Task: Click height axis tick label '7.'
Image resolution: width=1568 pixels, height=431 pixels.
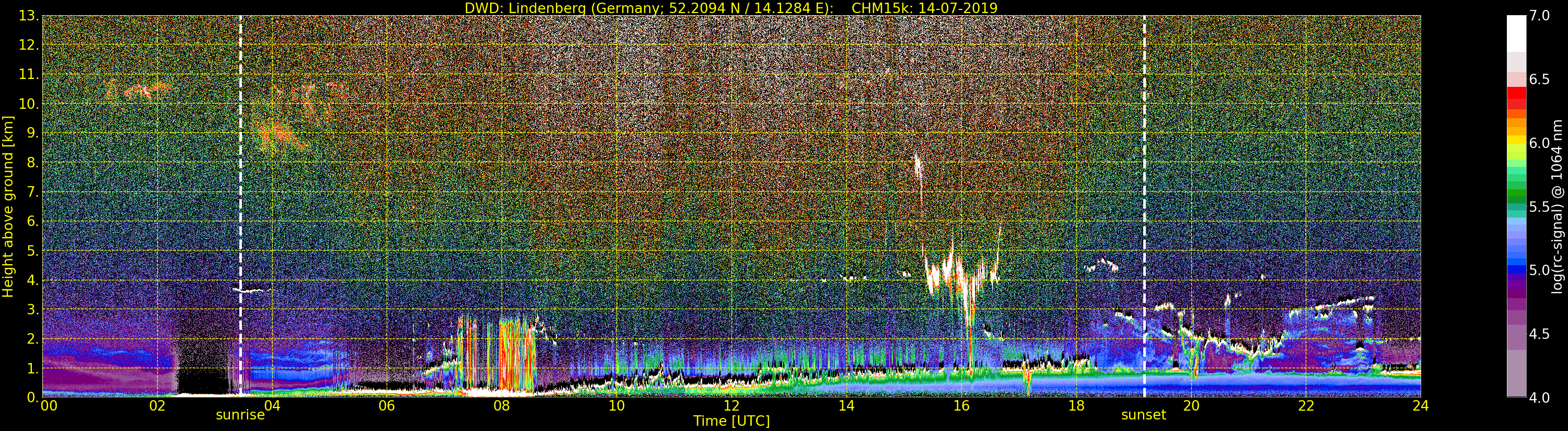Action: click(32, 192)
